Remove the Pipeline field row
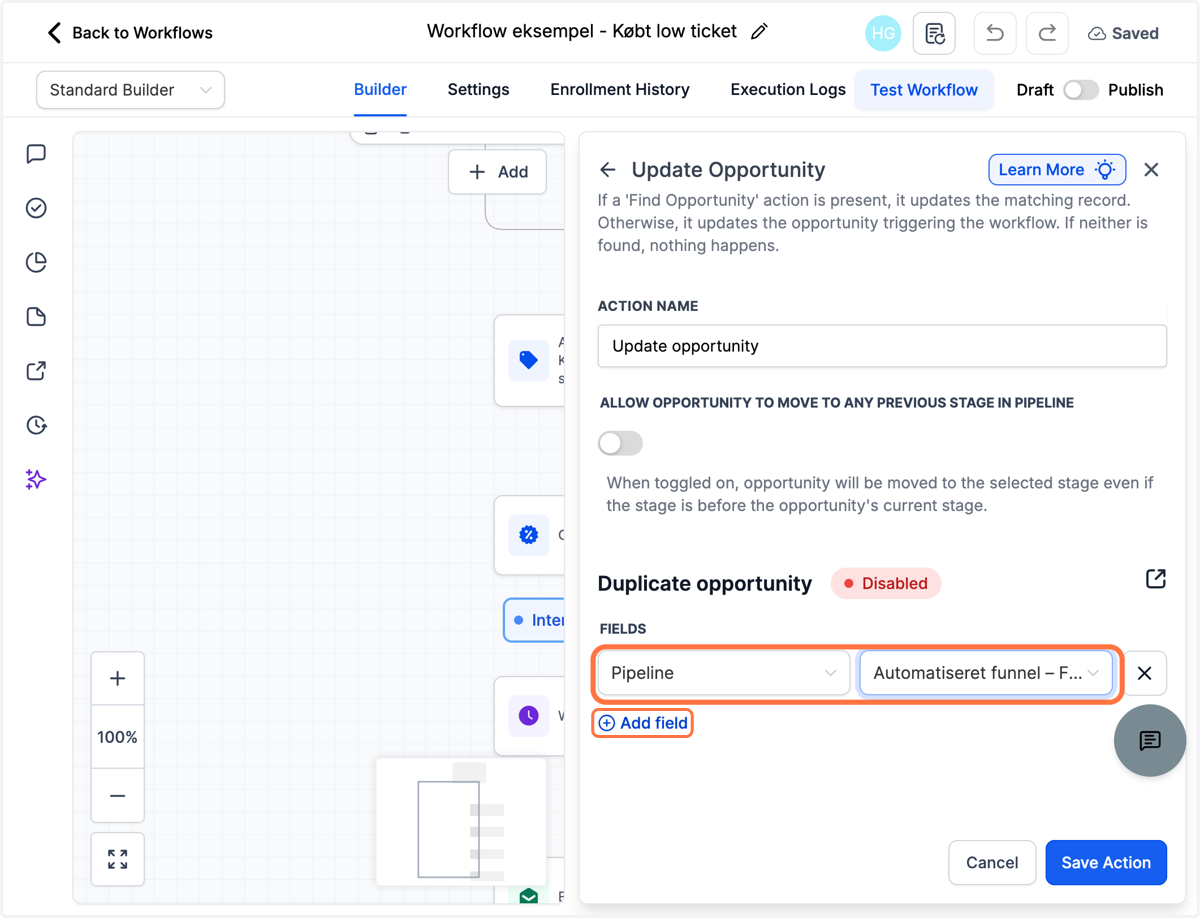The image size is (1200, 918). coord(1145,673)
